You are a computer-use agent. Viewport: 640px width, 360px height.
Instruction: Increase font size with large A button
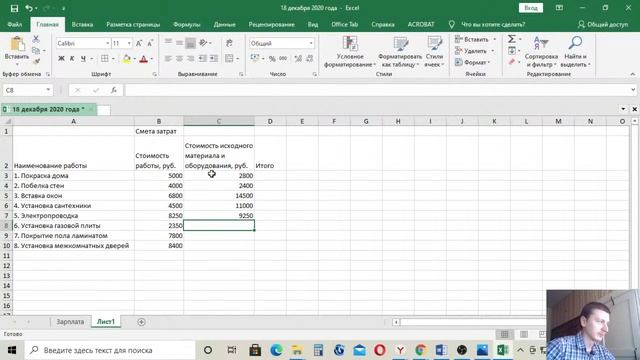point(139,43)
